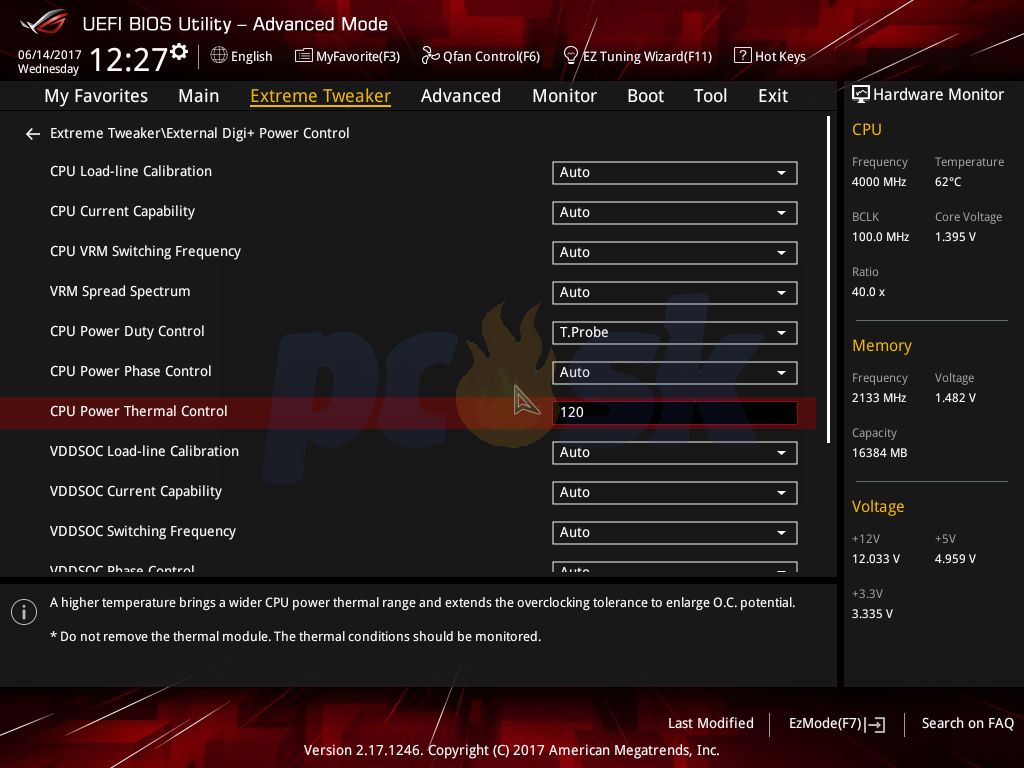This screenshot has height=768, width=1024.
Task: Click the Hot Keys question mark icon
Action: [743, 56]
